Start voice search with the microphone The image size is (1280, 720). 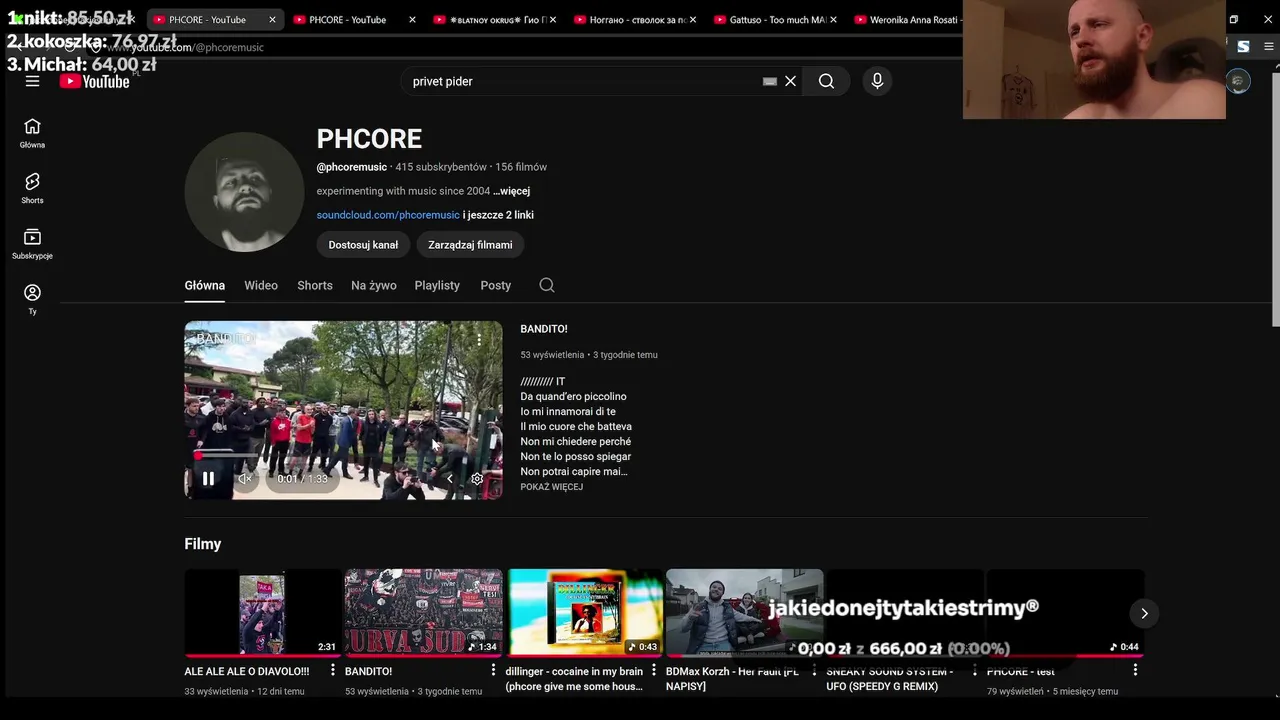877,81
